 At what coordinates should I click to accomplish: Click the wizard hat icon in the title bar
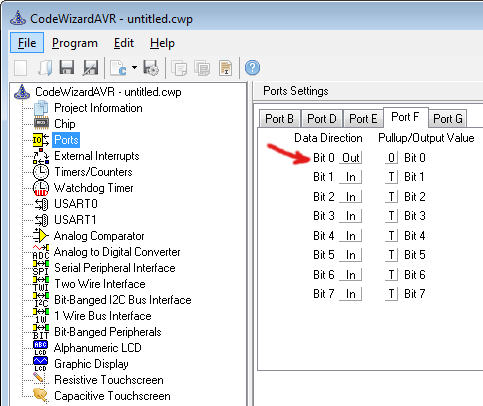(18, 18)
